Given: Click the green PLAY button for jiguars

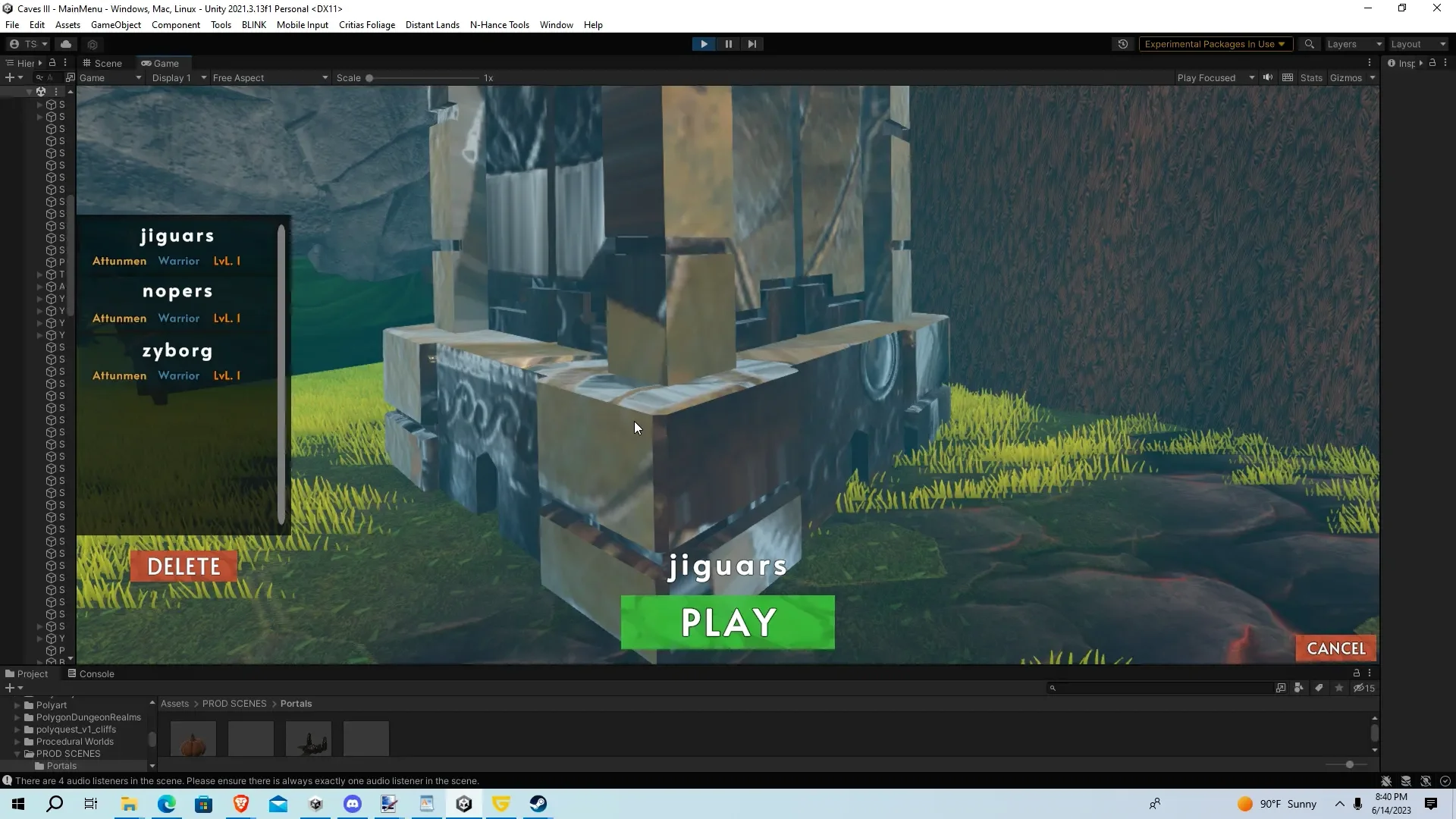Looking at the screenshot, I should pyautogui.click(x=727, y=622).
